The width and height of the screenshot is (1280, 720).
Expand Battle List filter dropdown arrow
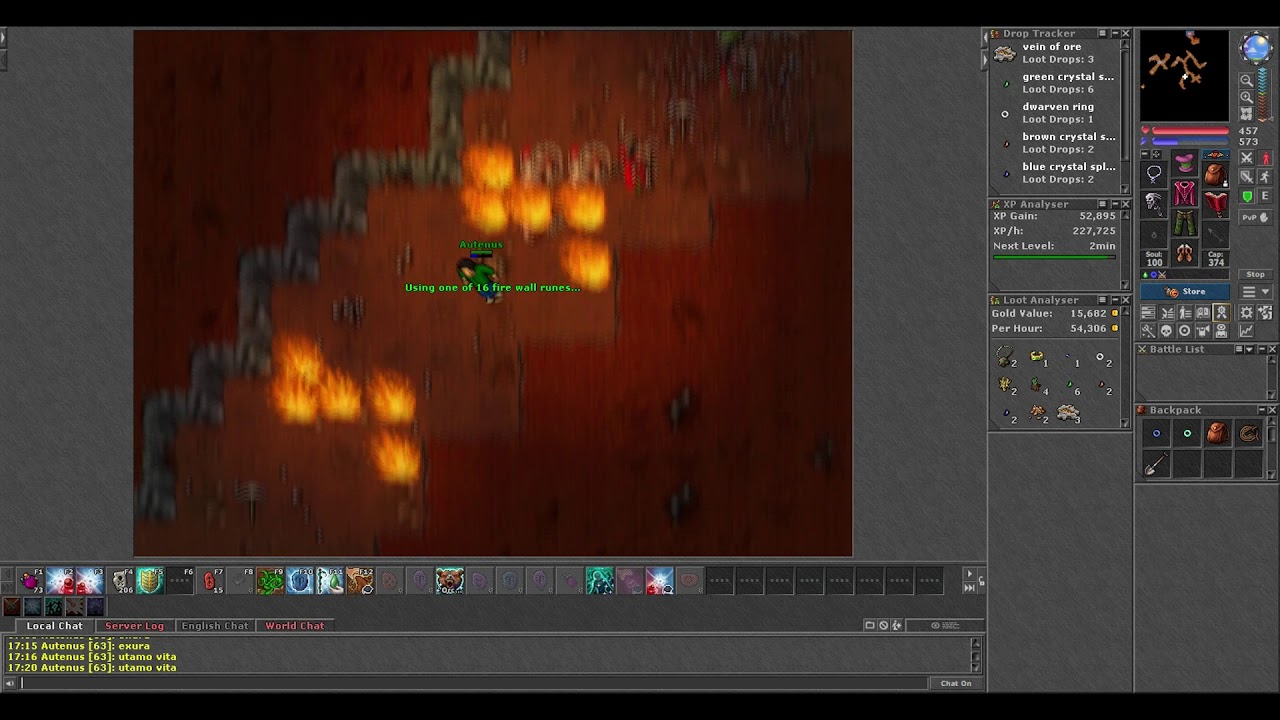point(1249,349)
